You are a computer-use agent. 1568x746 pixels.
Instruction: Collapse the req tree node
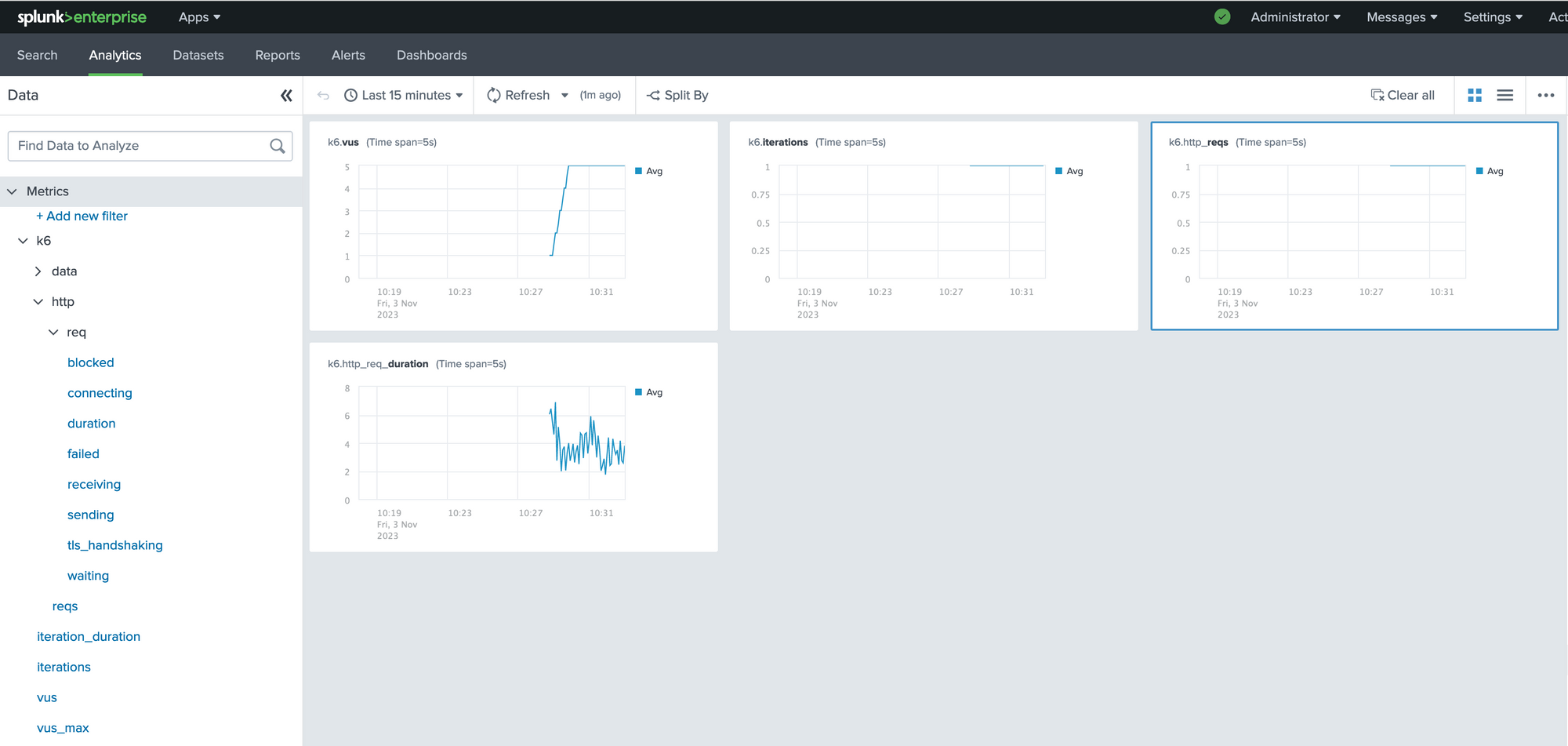(53, 333)
